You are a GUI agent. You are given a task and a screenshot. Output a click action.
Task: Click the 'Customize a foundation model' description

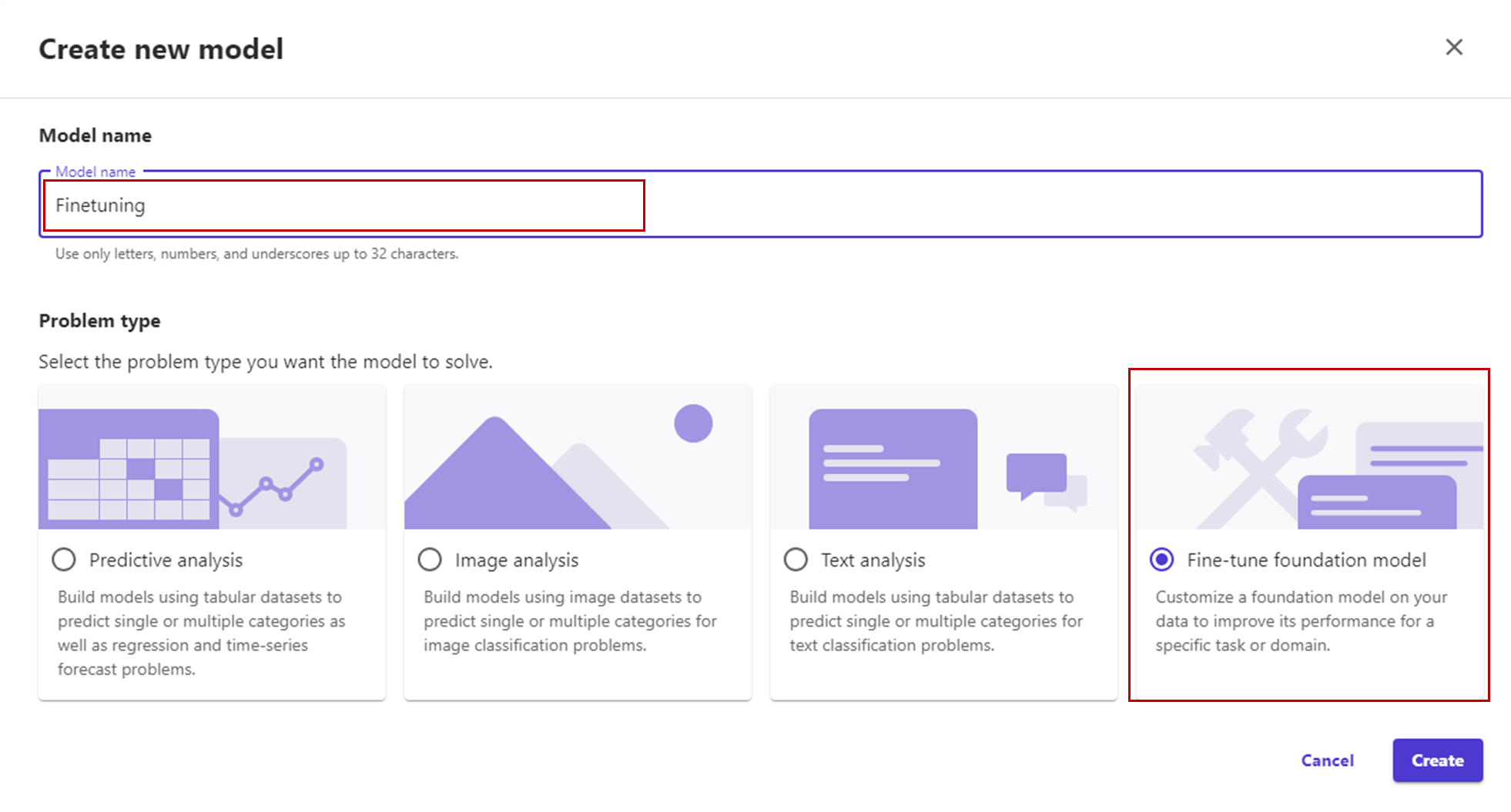[1302, 621]
